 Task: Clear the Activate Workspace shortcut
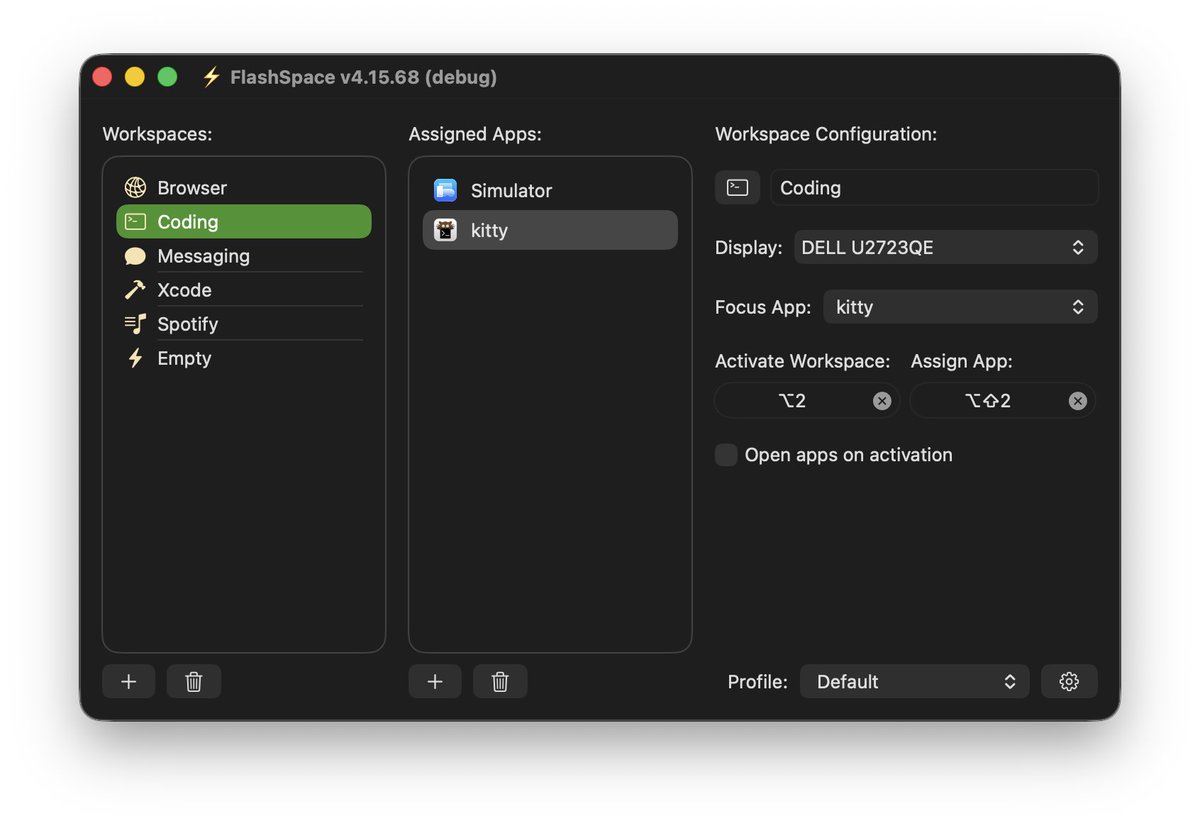coord(882,401)
